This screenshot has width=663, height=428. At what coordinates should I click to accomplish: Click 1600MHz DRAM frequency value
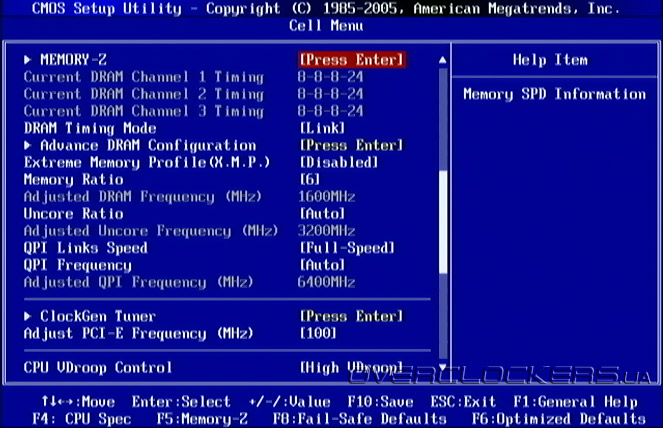(x=326, y=197)
